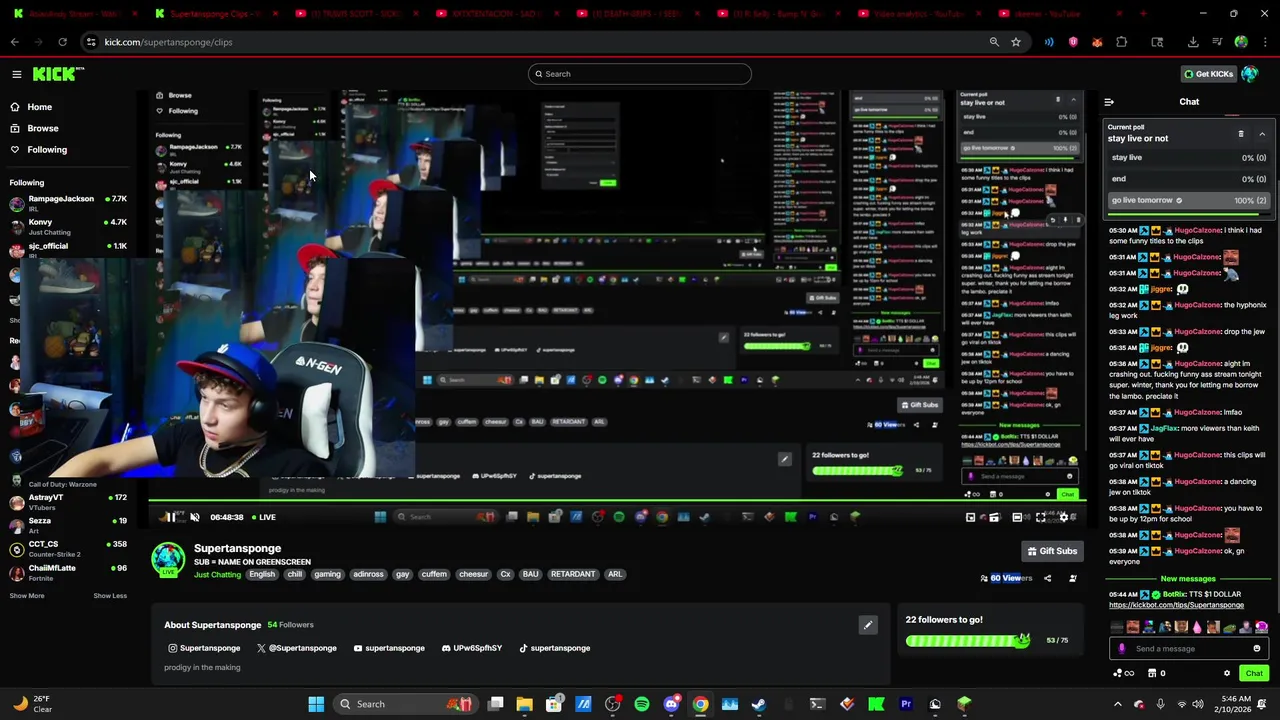Click the Kick search field at the top
The width and height of the screenshot is (1280, 720).
640,74
